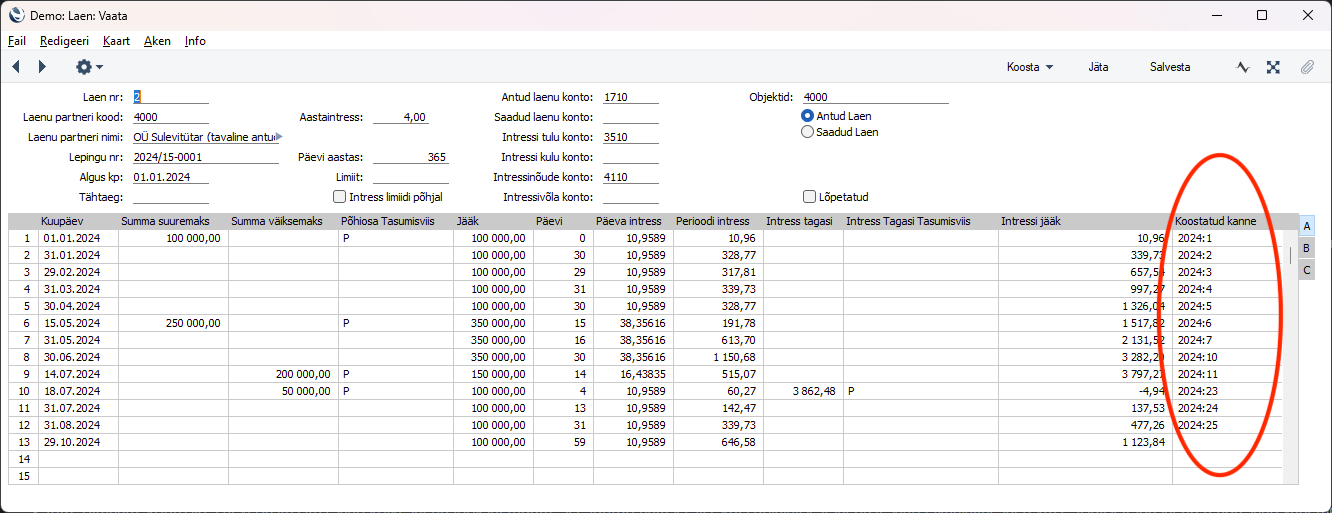Go to the next loan record

tap(42, 67)
